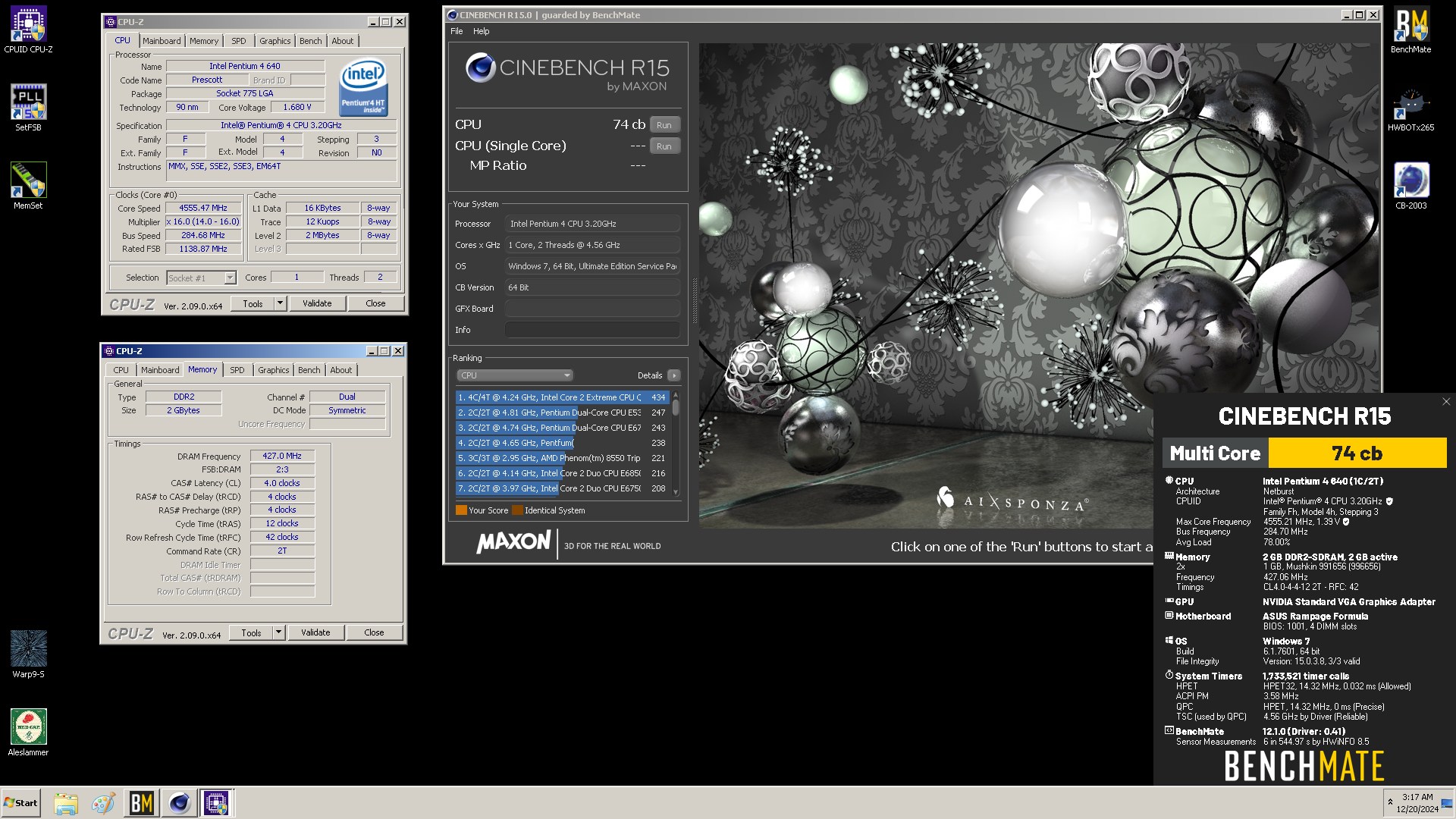Viewport: 1456px width, 819px height.
Task: Open Aleslammer desktop icon
Action: tap(28, 733)
